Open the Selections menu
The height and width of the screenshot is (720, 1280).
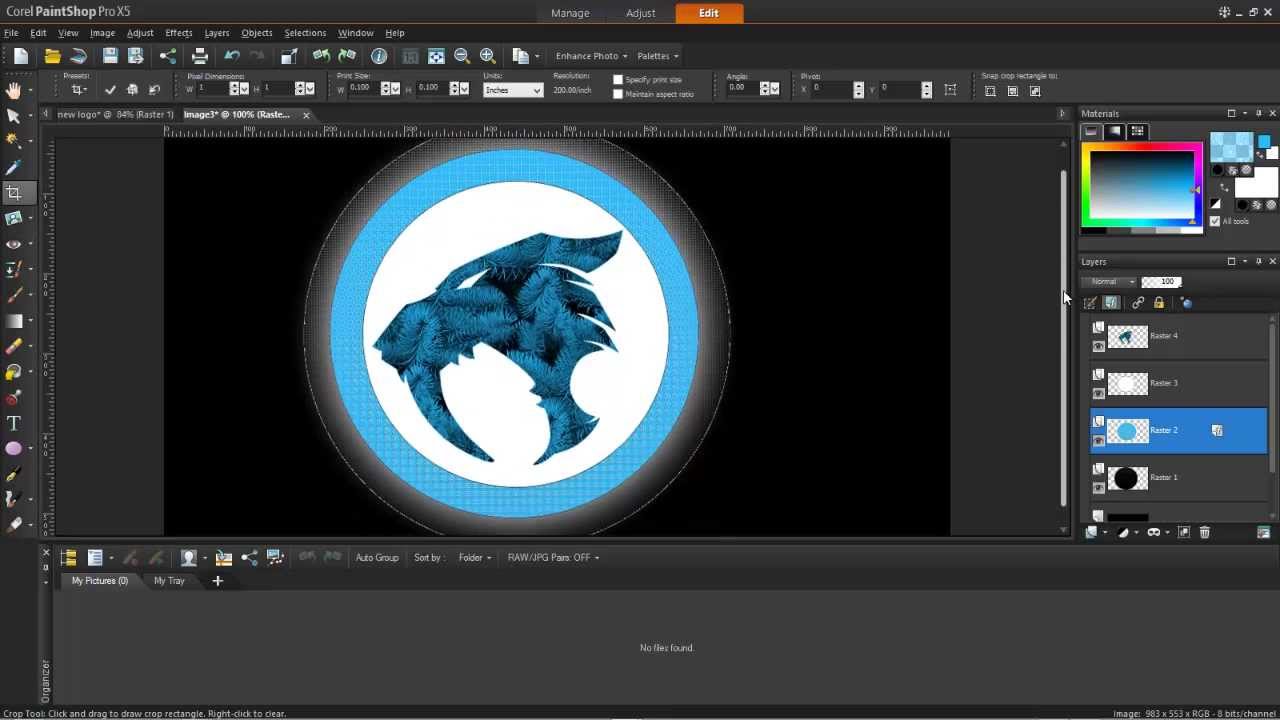[305, 33]
